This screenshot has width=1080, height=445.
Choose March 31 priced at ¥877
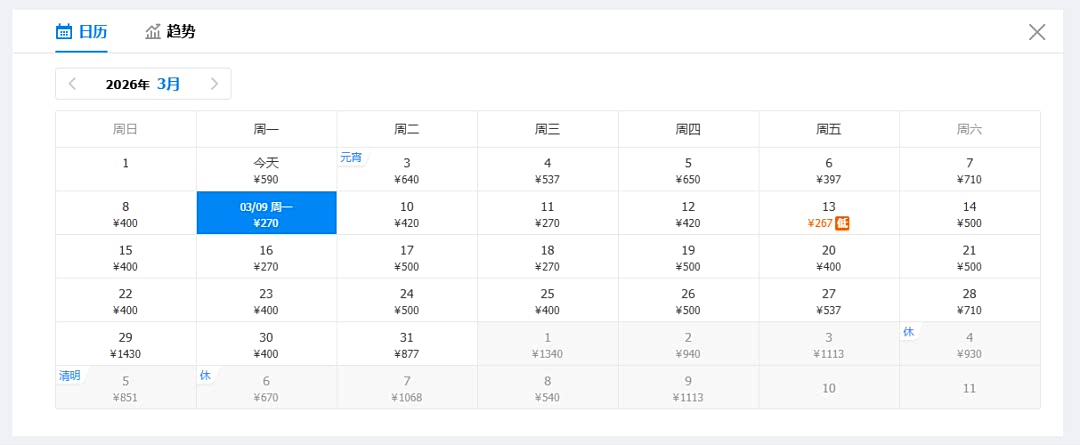point(407,344)
